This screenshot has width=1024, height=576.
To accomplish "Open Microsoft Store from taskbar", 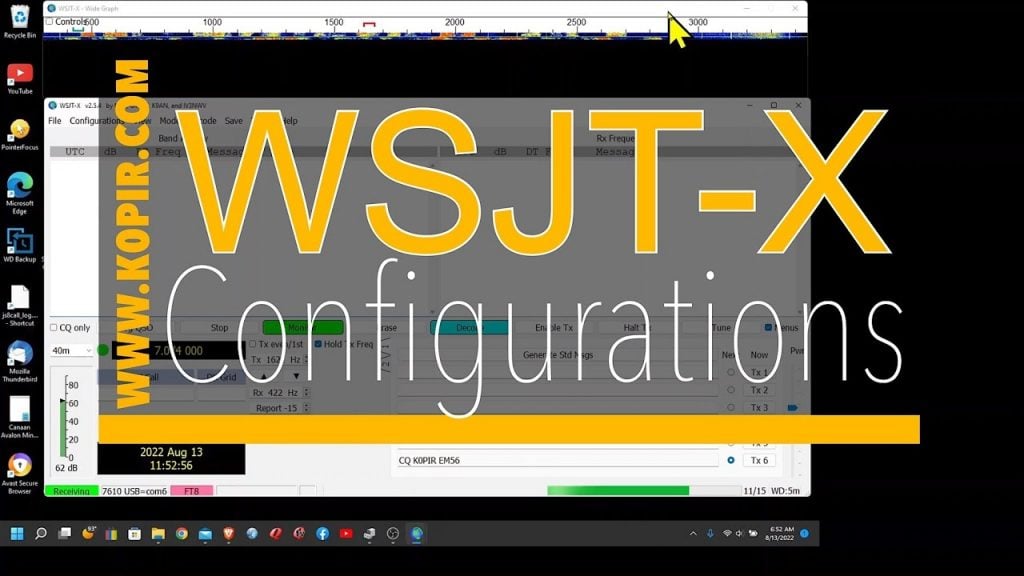I will tap(135, 534).
